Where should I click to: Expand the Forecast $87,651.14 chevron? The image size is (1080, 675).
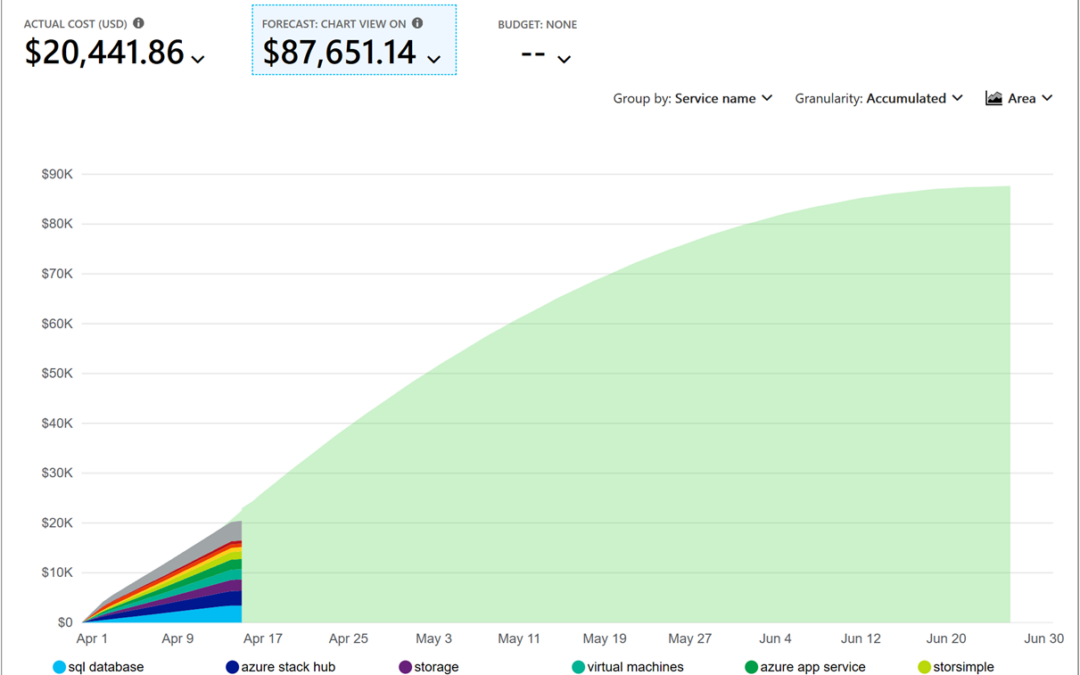click(x=433, y=59)
